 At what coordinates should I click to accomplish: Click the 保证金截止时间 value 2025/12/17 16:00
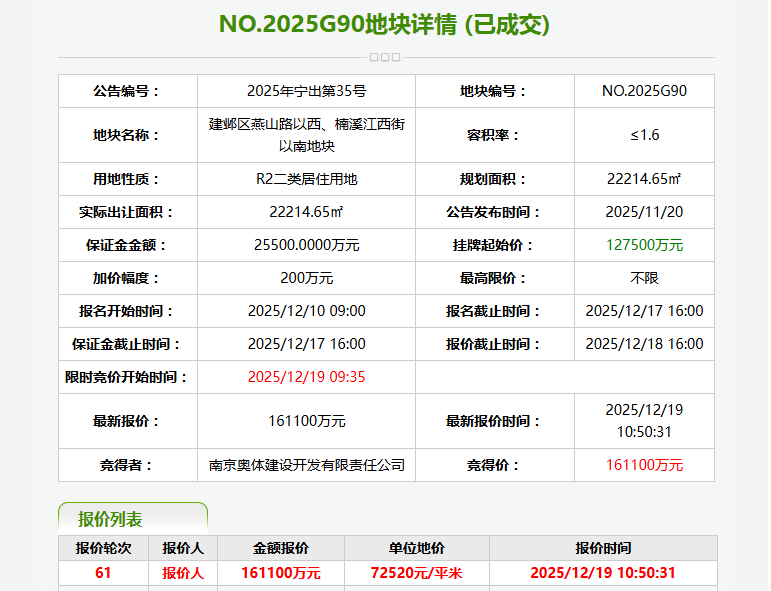tap(306, 344)
